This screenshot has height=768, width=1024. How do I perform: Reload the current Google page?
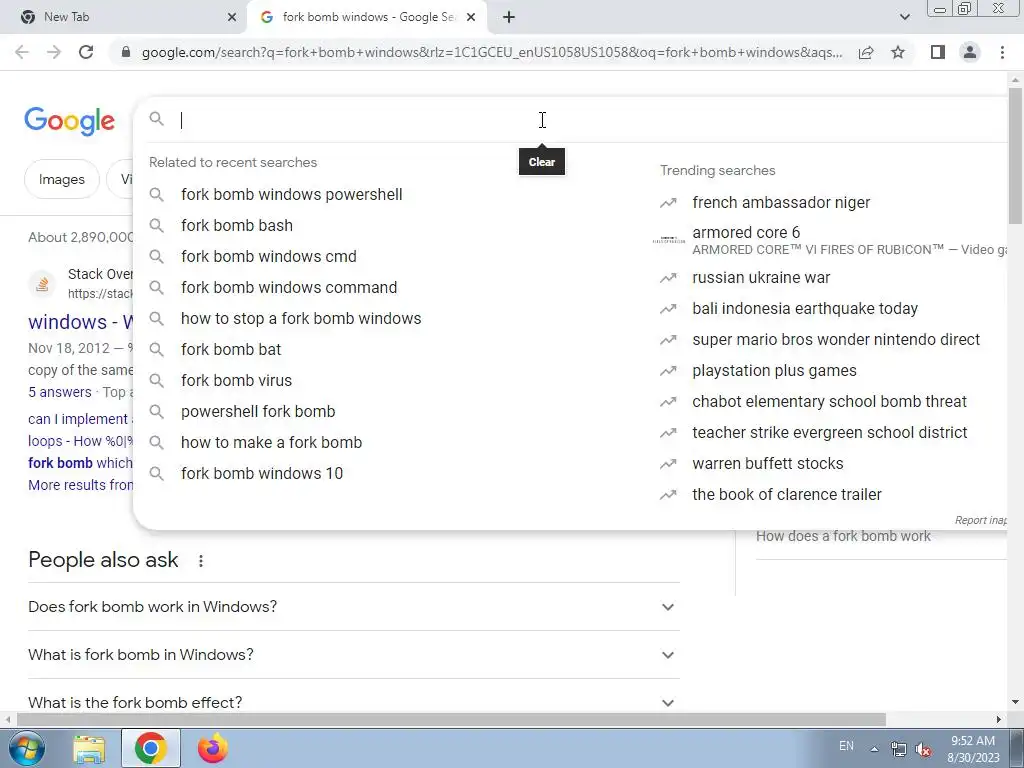[x=86, y=52]
